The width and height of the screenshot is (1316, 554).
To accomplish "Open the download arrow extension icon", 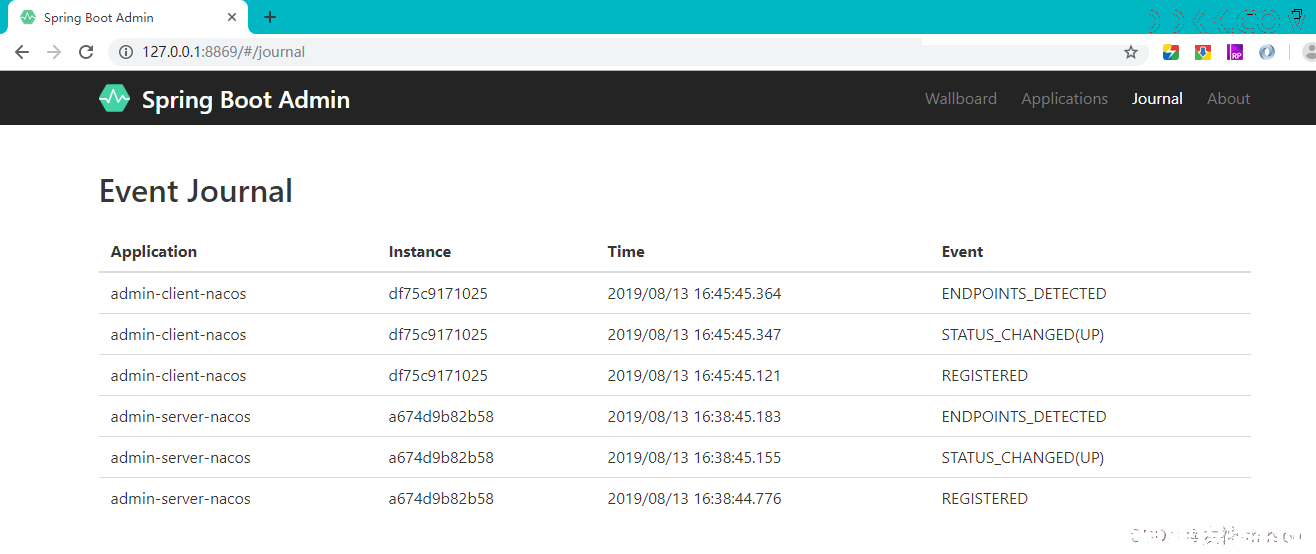I will (1203, 52).
